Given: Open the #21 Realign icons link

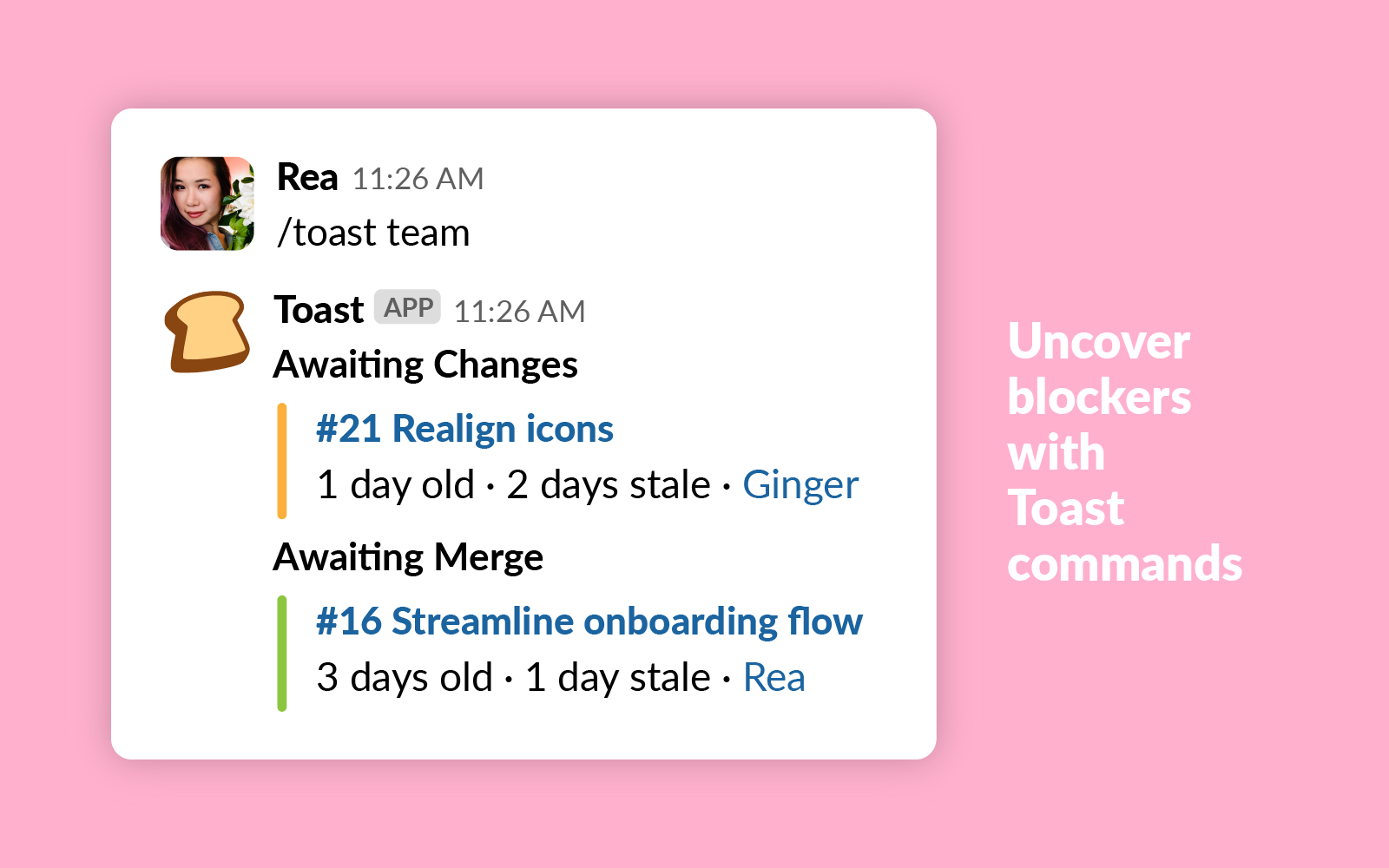Looking at the screenshot, I should (x=464, y=429).
